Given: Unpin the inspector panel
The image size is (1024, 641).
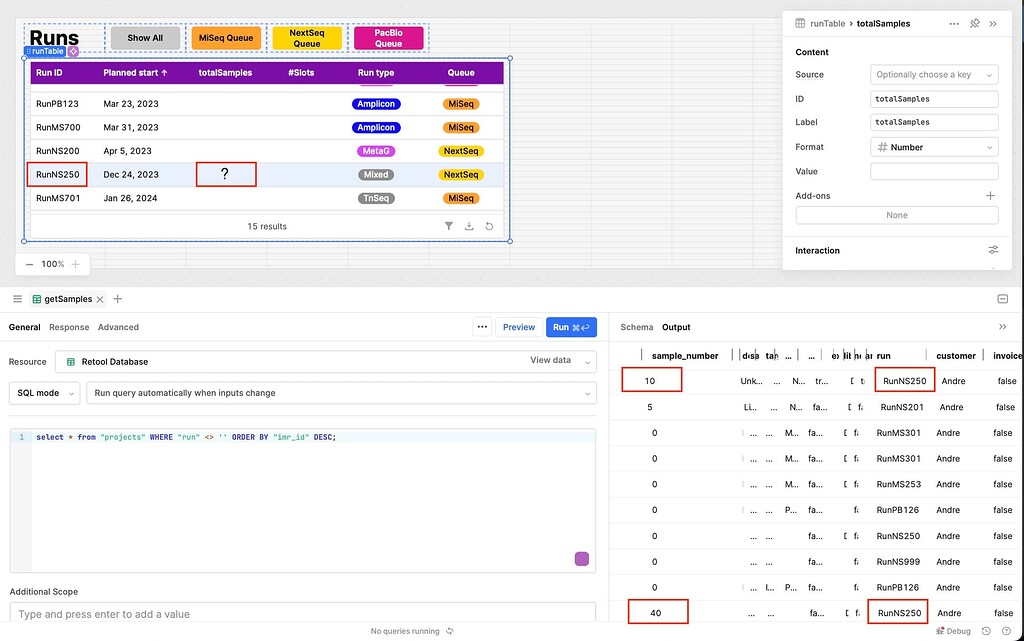Looking at the screenshot, I should (975, 23).
